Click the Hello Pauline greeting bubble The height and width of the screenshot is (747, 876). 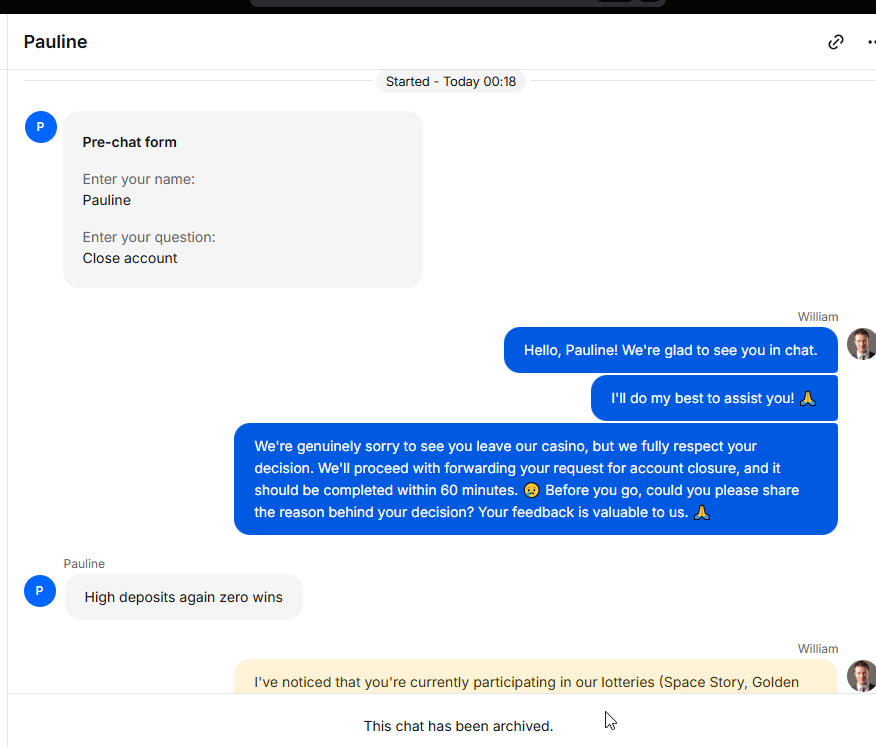[x=670, y=350]
